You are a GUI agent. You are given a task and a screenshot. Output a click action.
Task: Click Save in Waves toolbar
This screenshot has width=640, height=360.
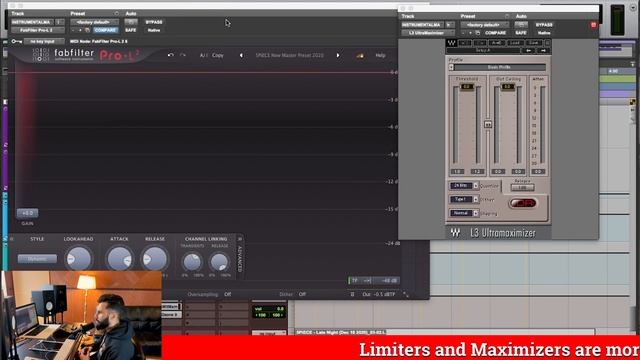[x=533, y=42]
